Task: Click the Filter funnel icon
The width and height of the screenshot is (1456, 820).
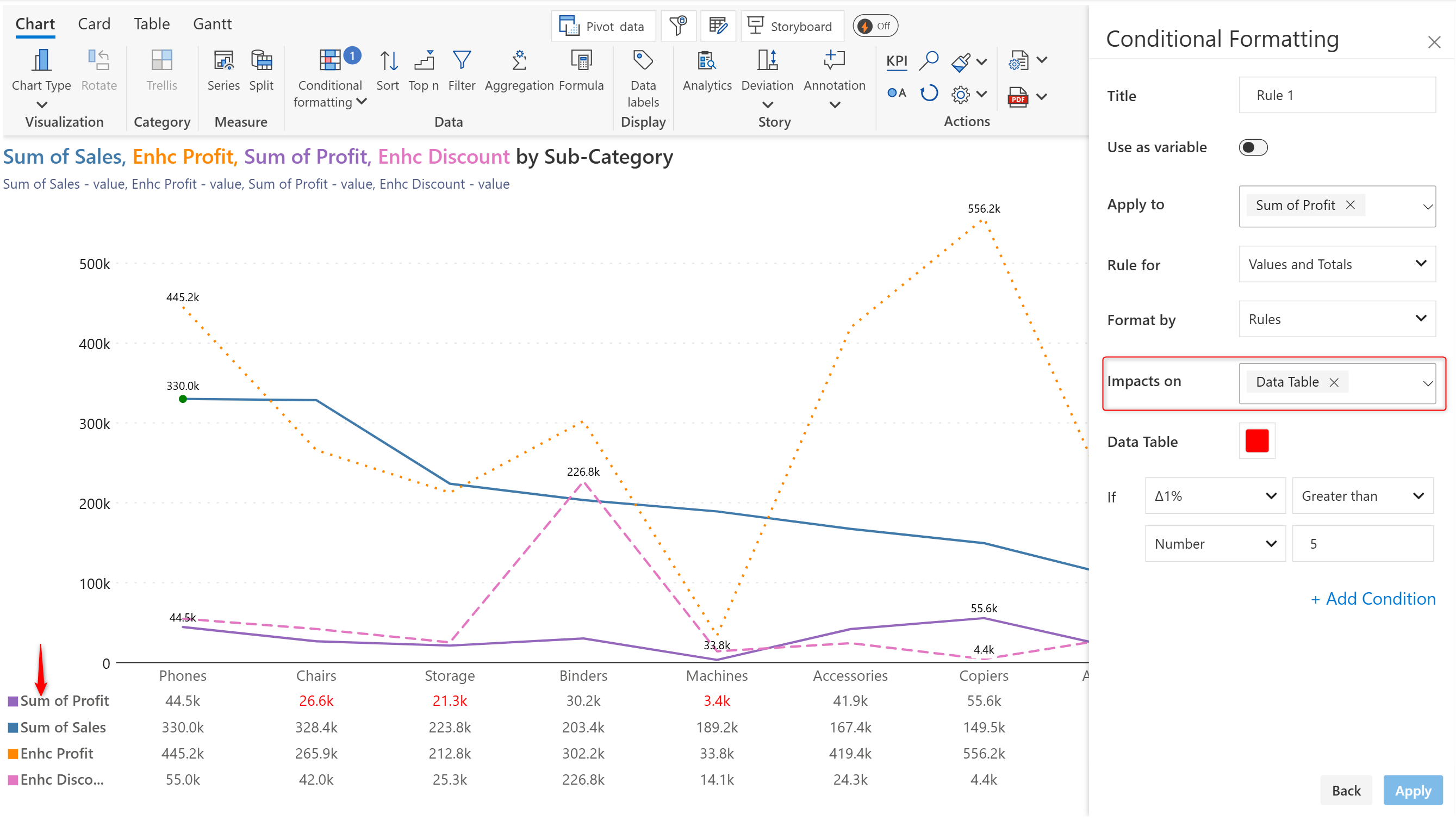Action: click(x=461, y=60)
